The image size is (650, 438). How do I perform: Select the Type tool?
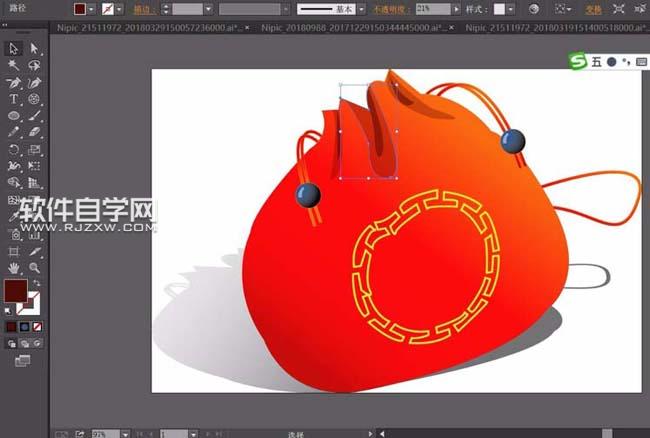(x=14, y=99)
